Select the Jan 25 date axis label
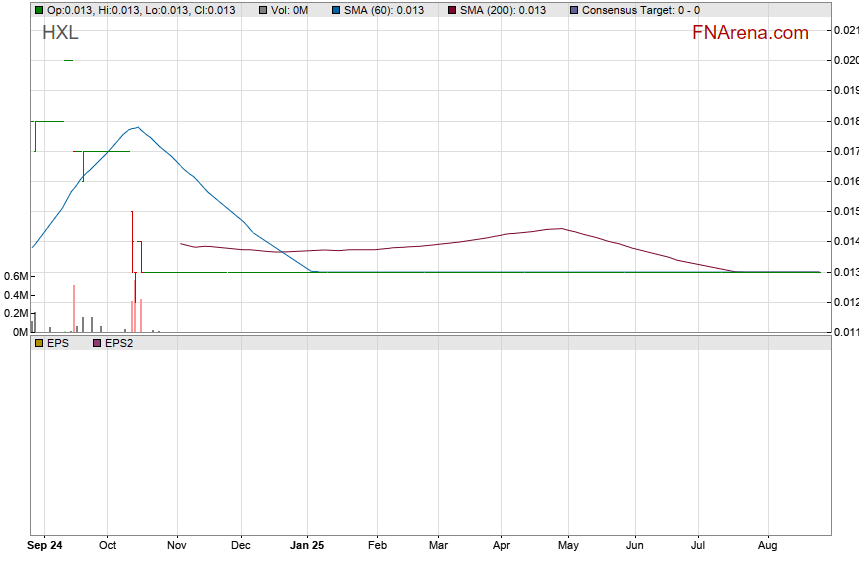 (307, 546)
